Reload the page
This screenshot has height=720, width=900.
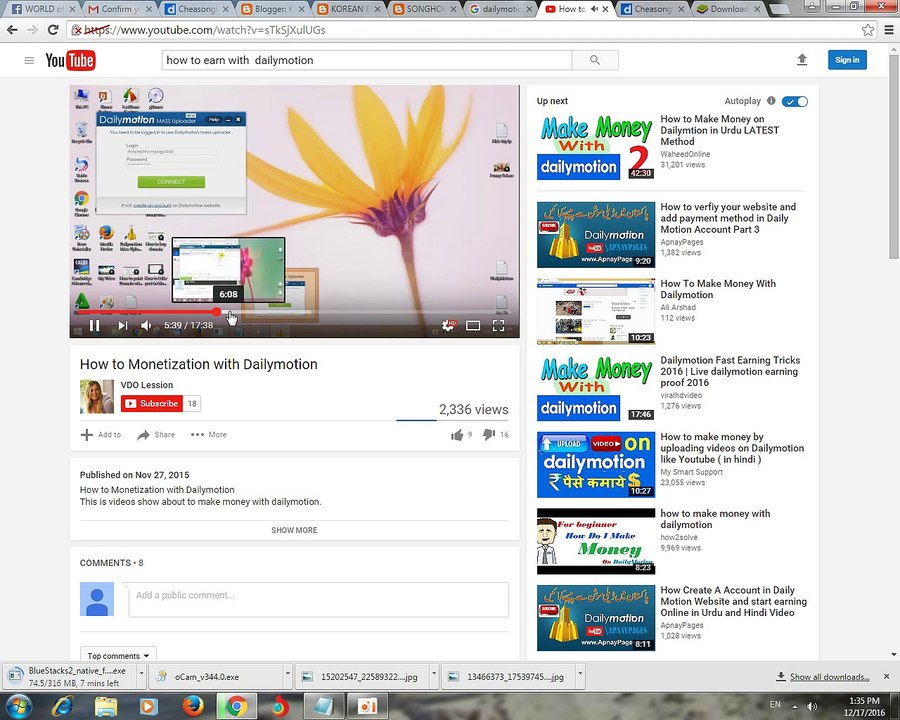[53, 30]
